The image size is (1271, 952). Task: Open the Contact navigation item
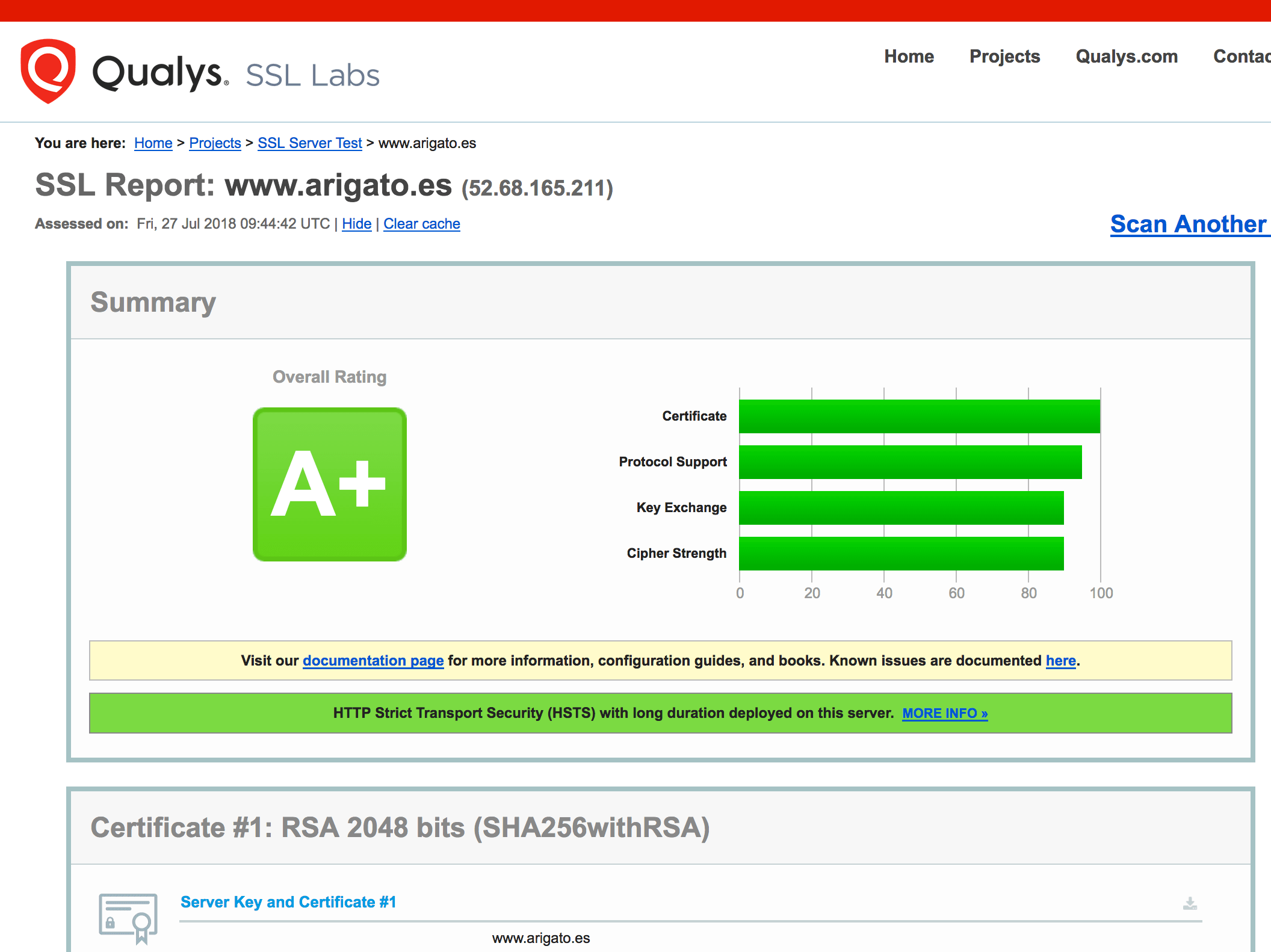click(1241, 57)
